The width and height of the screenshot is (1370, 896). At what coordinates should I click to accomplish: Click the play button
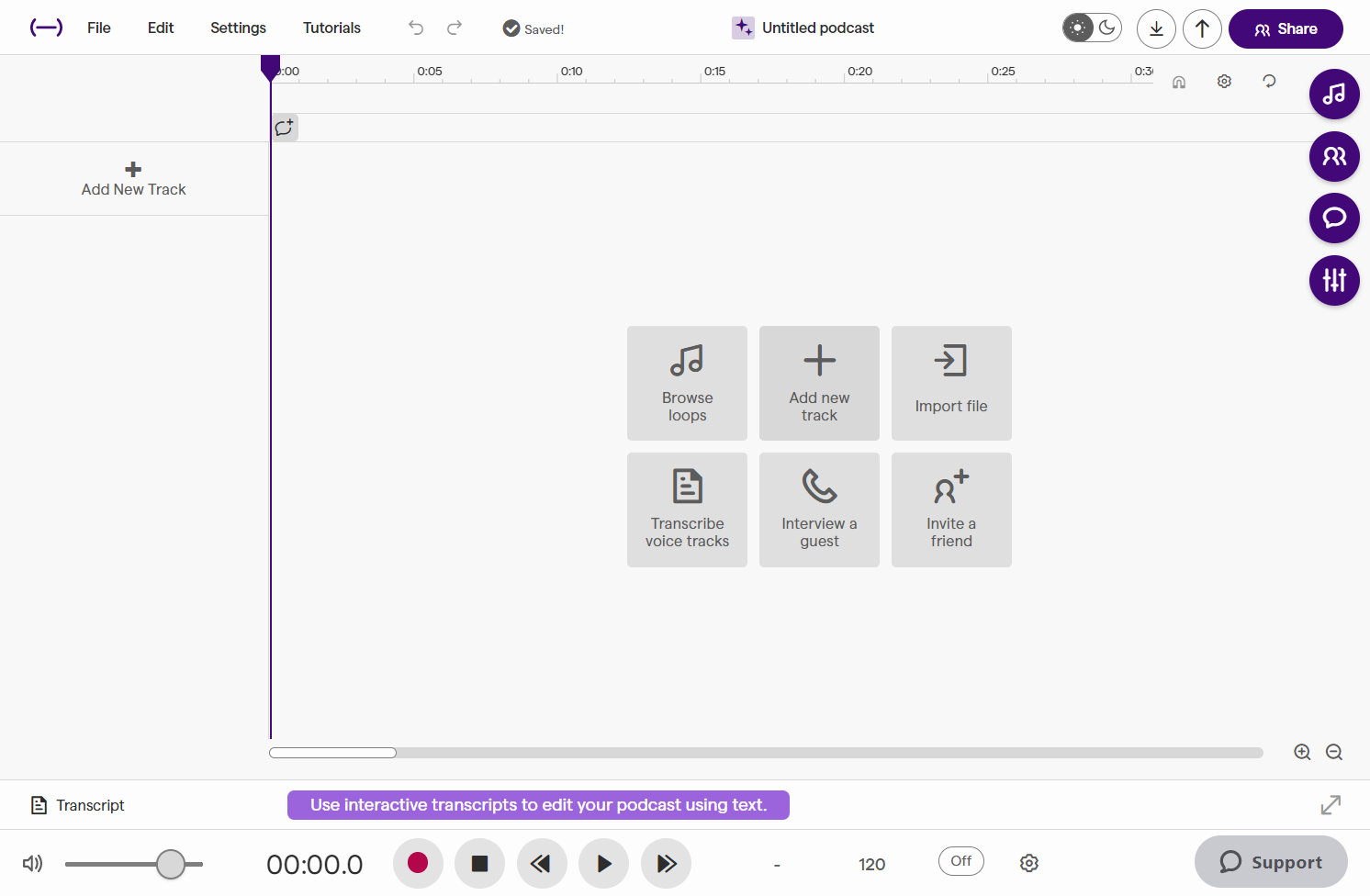(603, 863)
